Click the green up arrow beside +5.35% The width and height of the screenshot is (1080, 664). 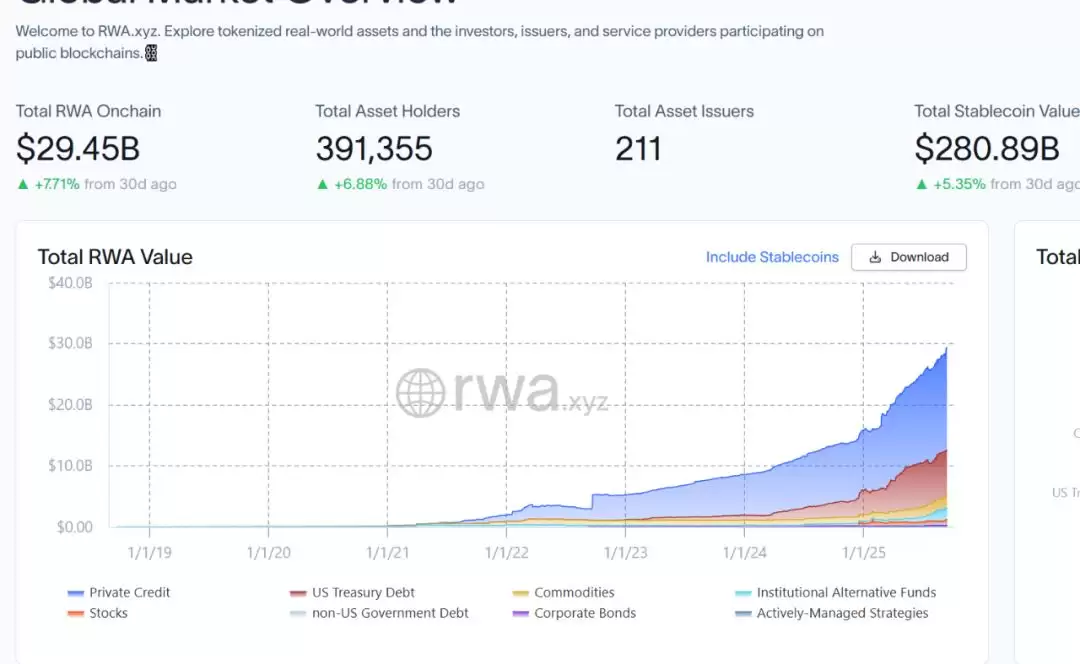(x=921, y=184)
